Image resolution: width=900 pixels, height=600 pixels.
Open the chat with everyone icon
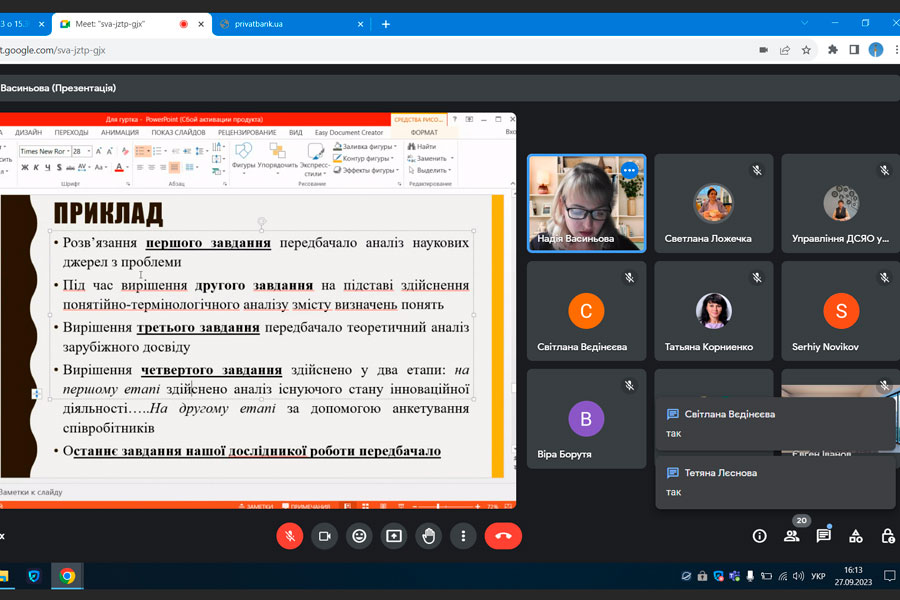click(x=824, y=536)
